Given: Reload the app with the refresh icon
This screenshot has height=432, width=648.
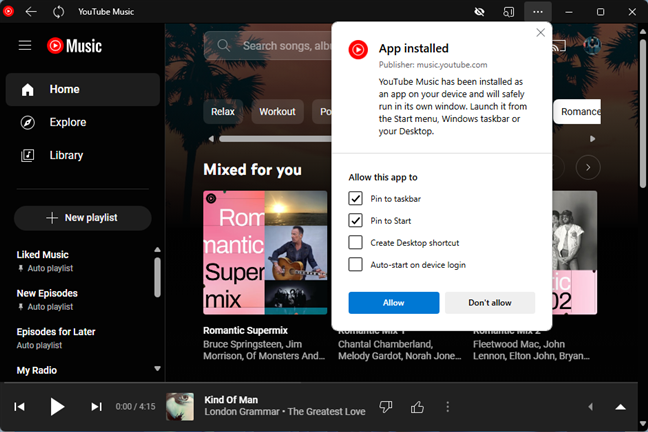Looking at the screenshot, I should (58, 12).
